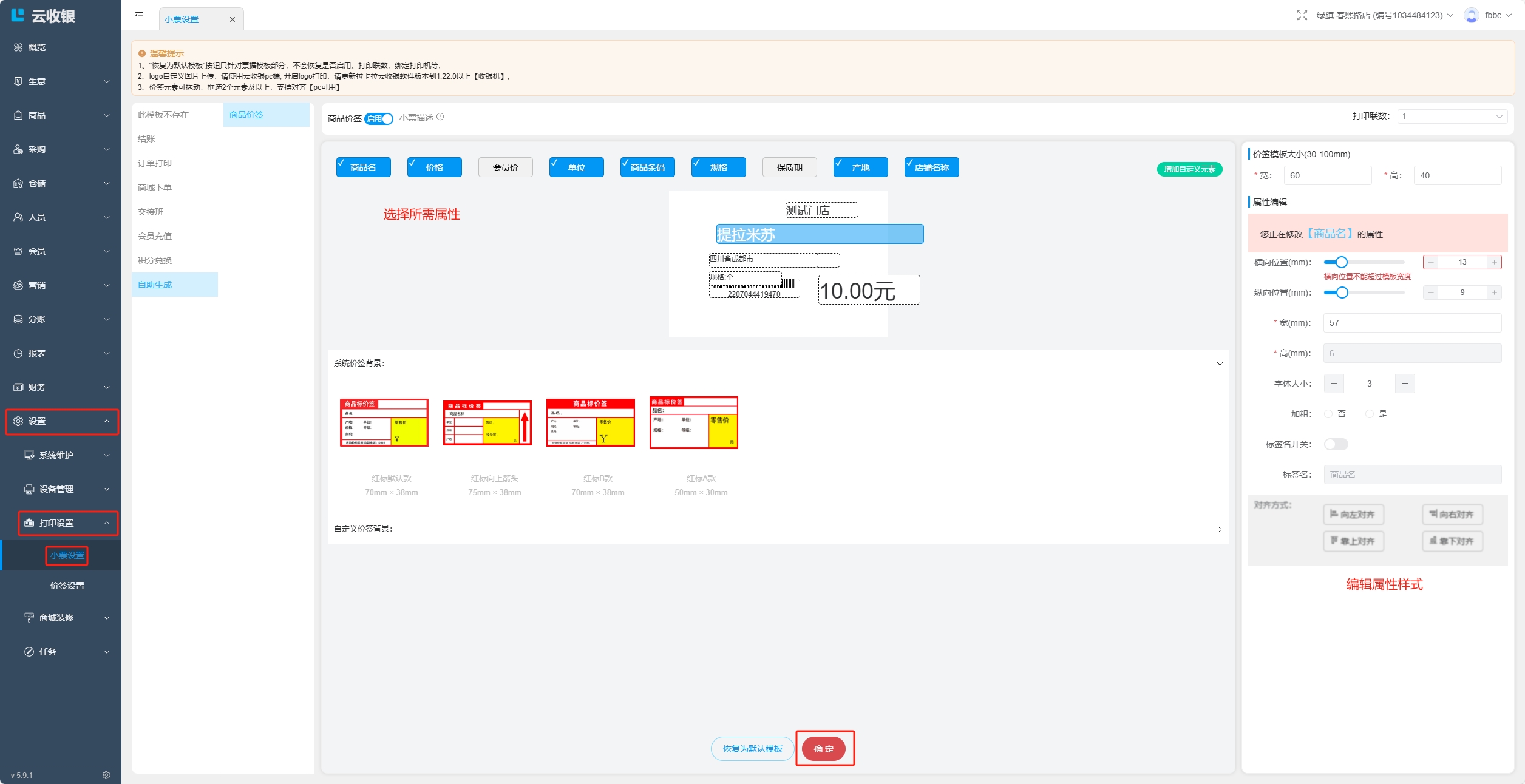Open the 打印联数 dropdown

click(x=1452, y=117)
